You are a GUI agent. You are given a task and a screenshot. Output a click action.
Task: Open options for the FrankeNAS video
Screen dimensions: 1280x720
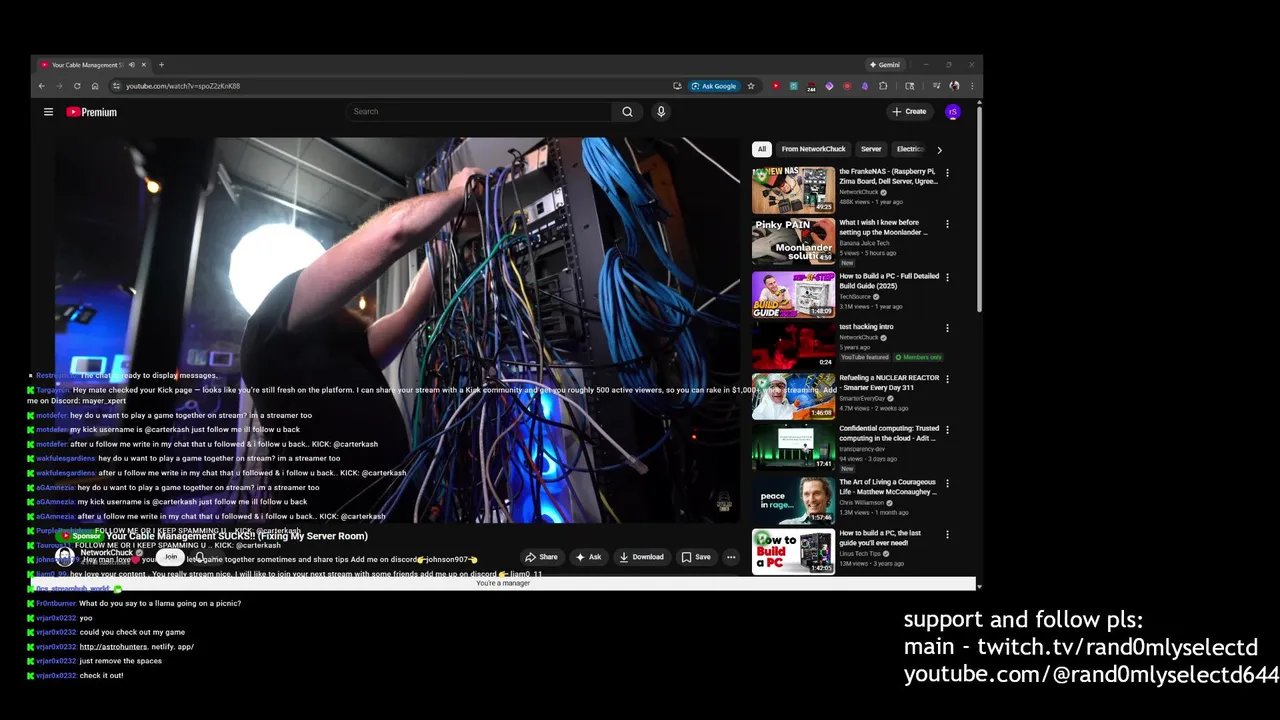(x=947, y=172)
